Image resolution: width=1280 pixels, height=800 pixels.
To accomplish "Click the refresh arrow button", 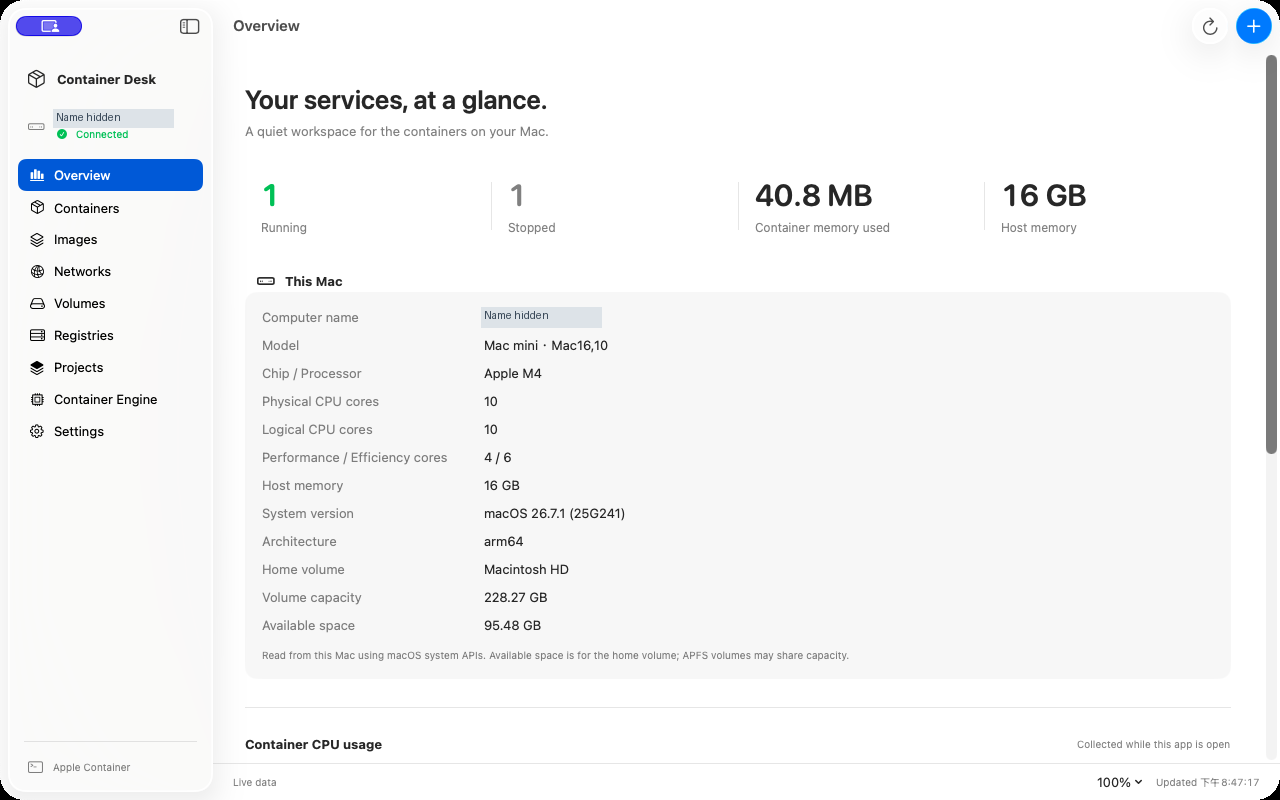I will pyautogui.click(x=1210, y=27).
